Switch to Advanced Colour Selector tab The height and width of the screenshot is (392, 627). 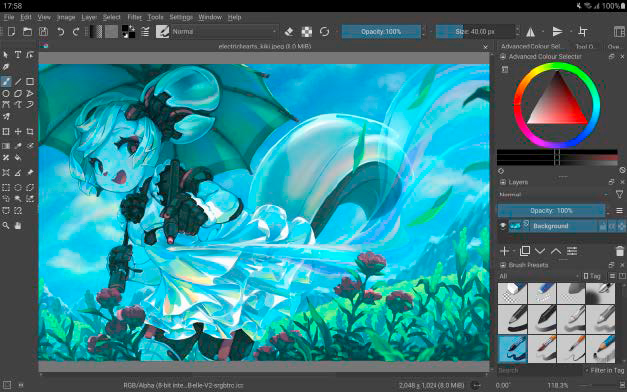(531, 46)
